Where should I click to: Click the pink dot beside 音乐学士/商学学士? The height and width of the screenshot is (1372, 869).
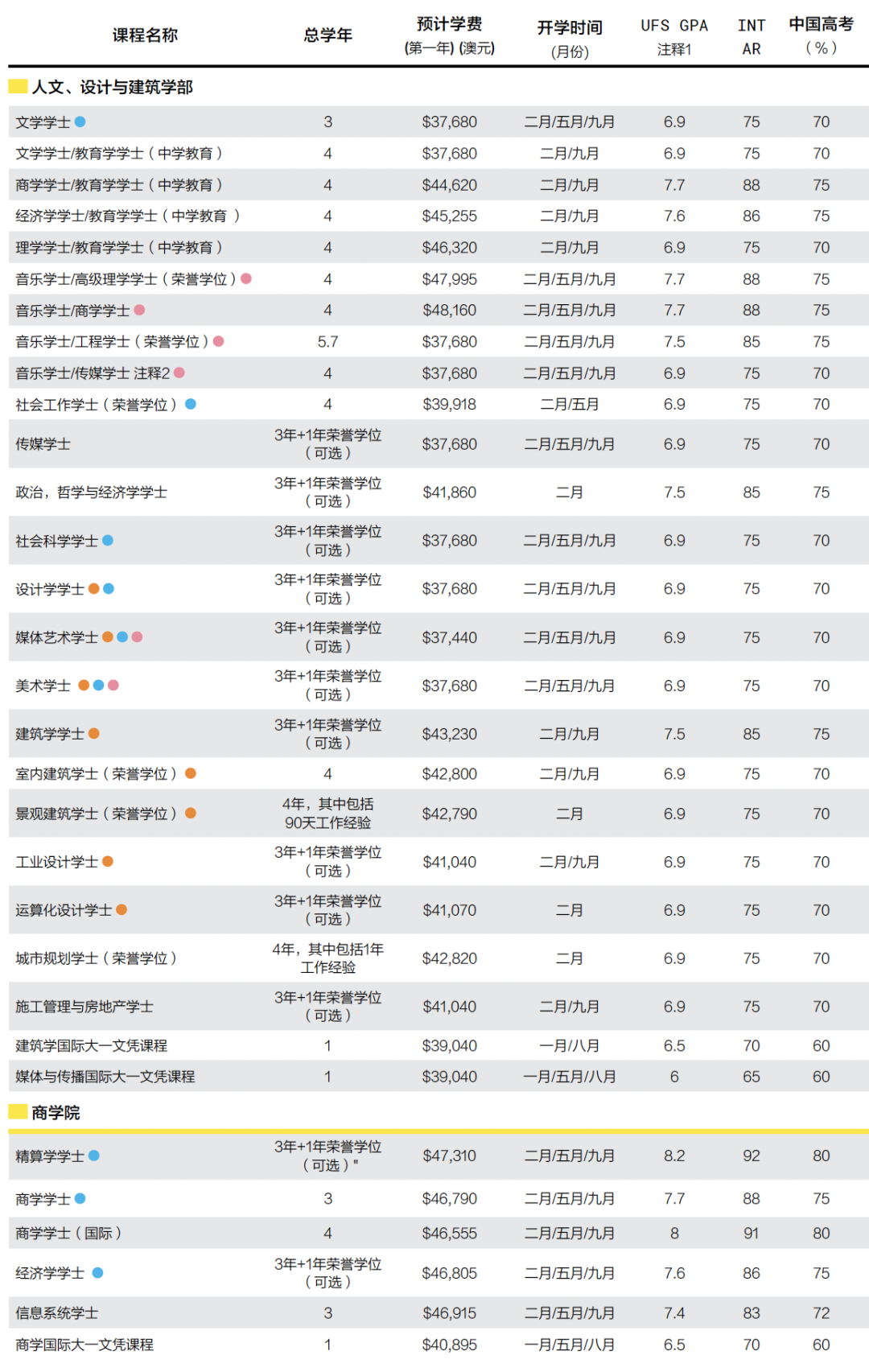(139, 310)
